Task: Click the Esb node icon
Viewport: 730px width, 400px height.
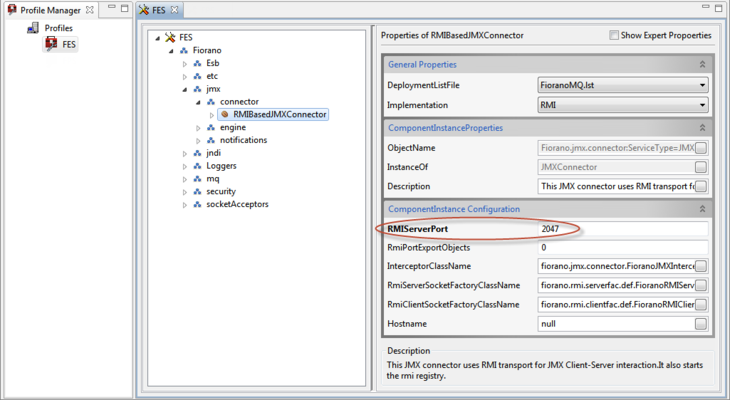Action: (x=197, y=63)
